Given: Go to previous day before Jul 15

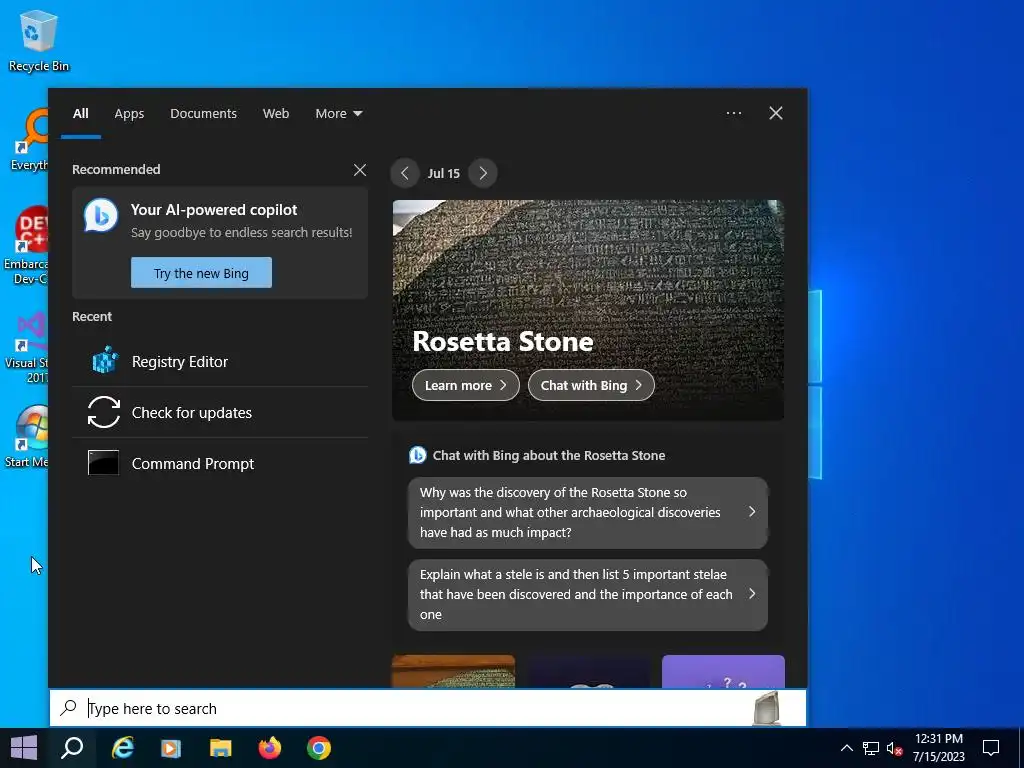Looking at the screenshot, I should click(405, 173).
